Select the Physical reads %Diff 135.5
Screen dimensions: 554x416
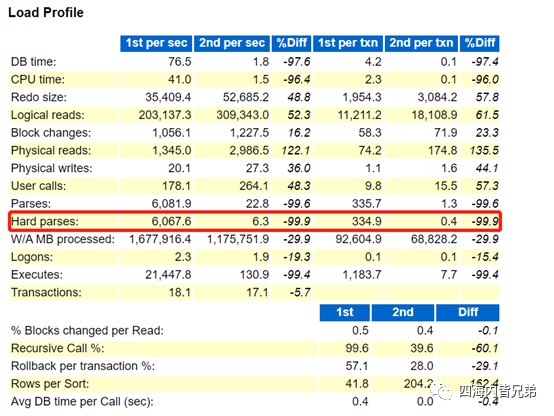click(484, 151)
